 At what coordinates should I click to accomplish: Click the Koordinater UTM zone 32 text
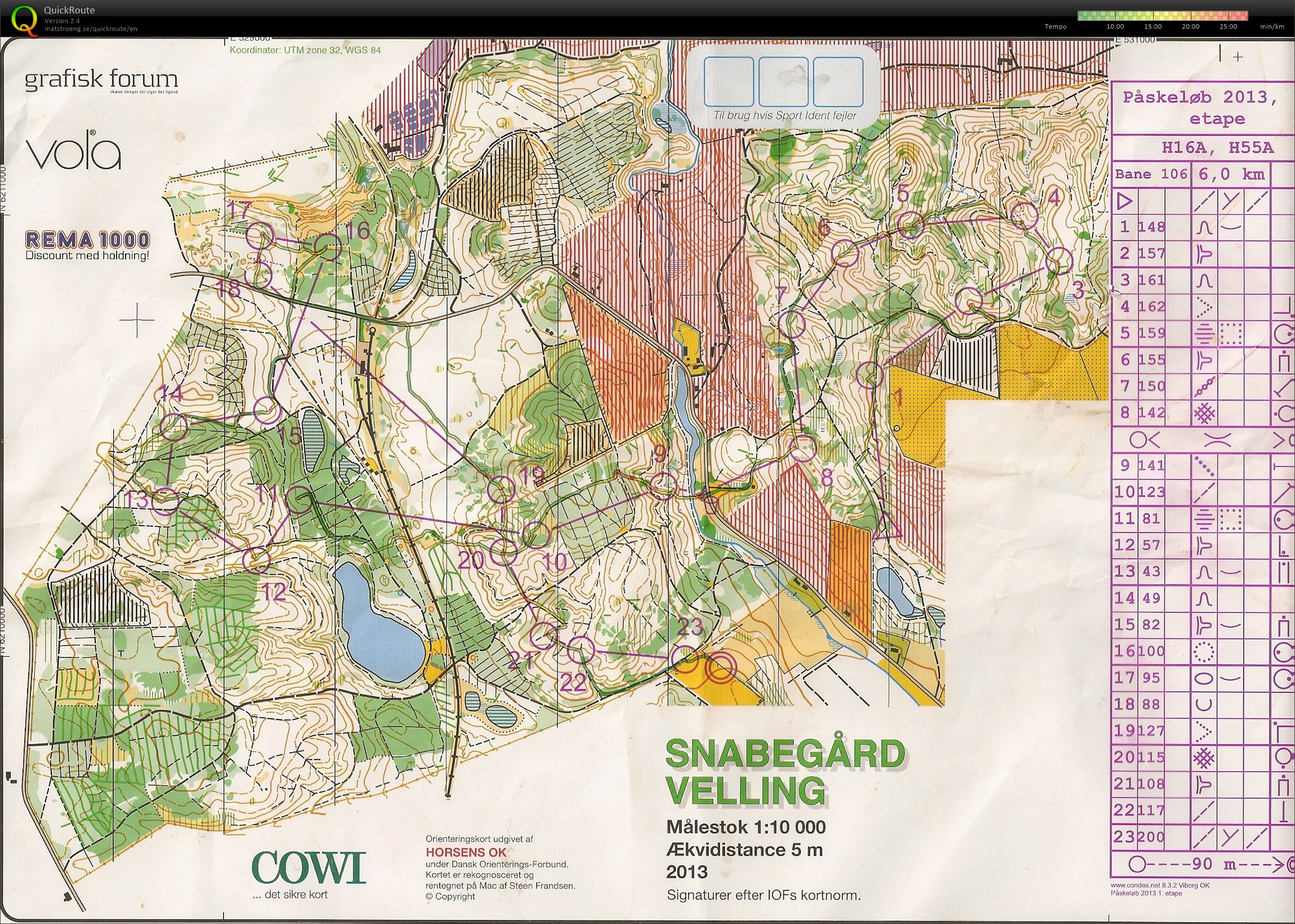coord(305,50)
